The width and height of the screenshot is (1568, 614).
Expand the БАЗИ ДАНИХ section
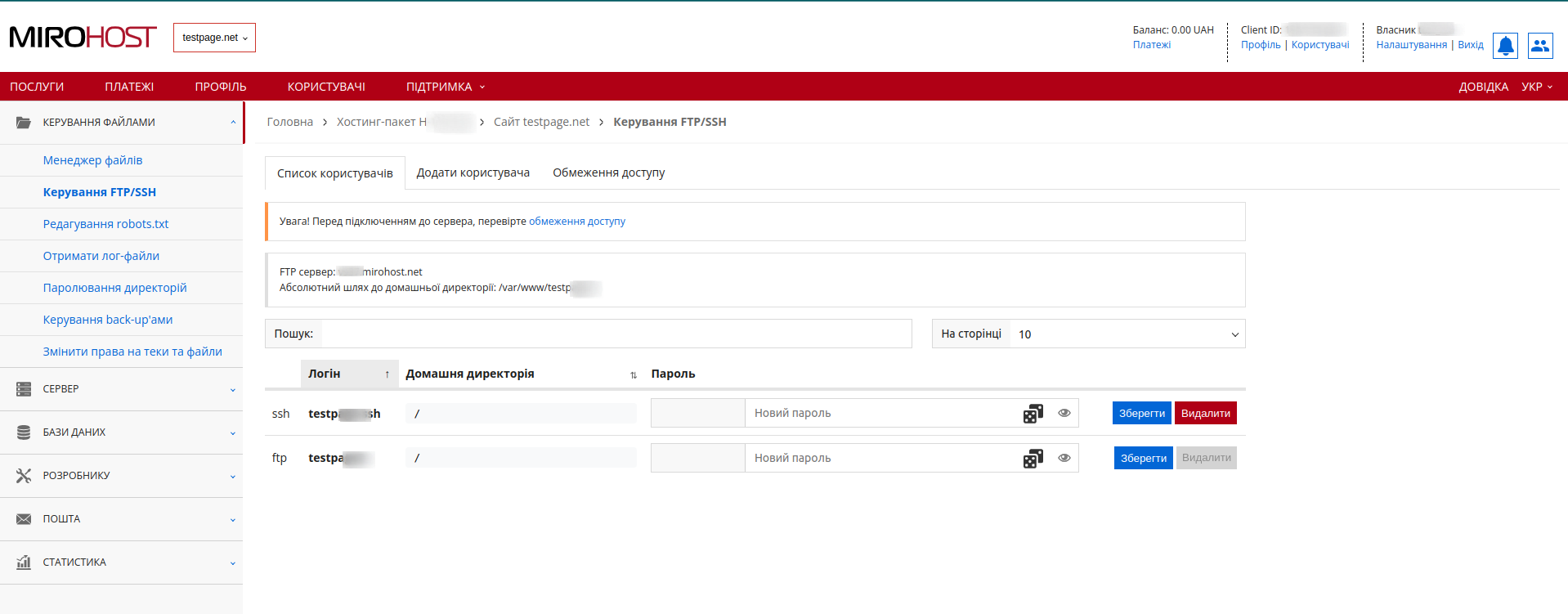[121, 432]
